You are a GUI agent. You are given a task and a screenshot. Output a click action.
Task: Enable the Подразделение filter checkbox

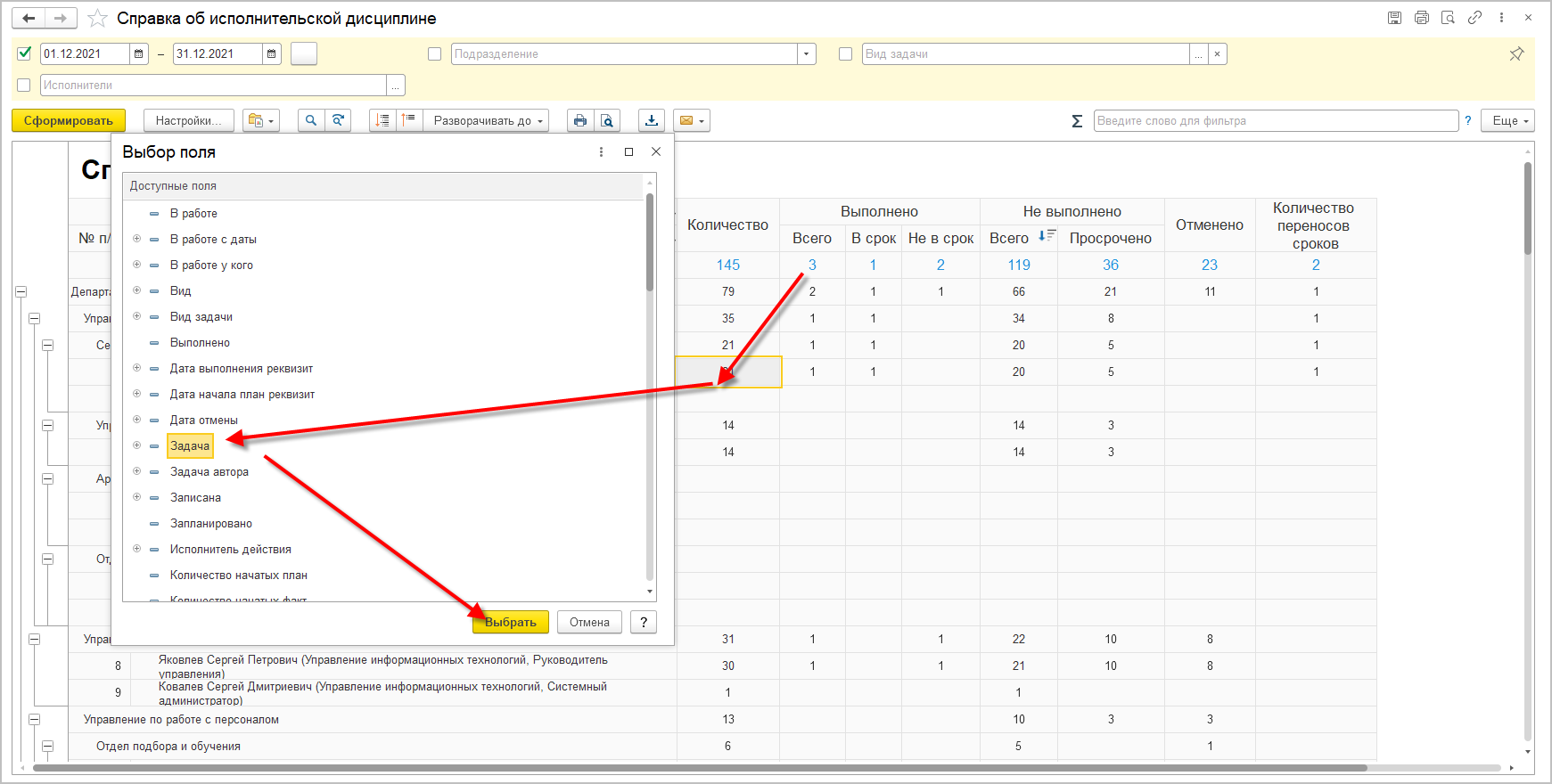(x=435, y=54)
